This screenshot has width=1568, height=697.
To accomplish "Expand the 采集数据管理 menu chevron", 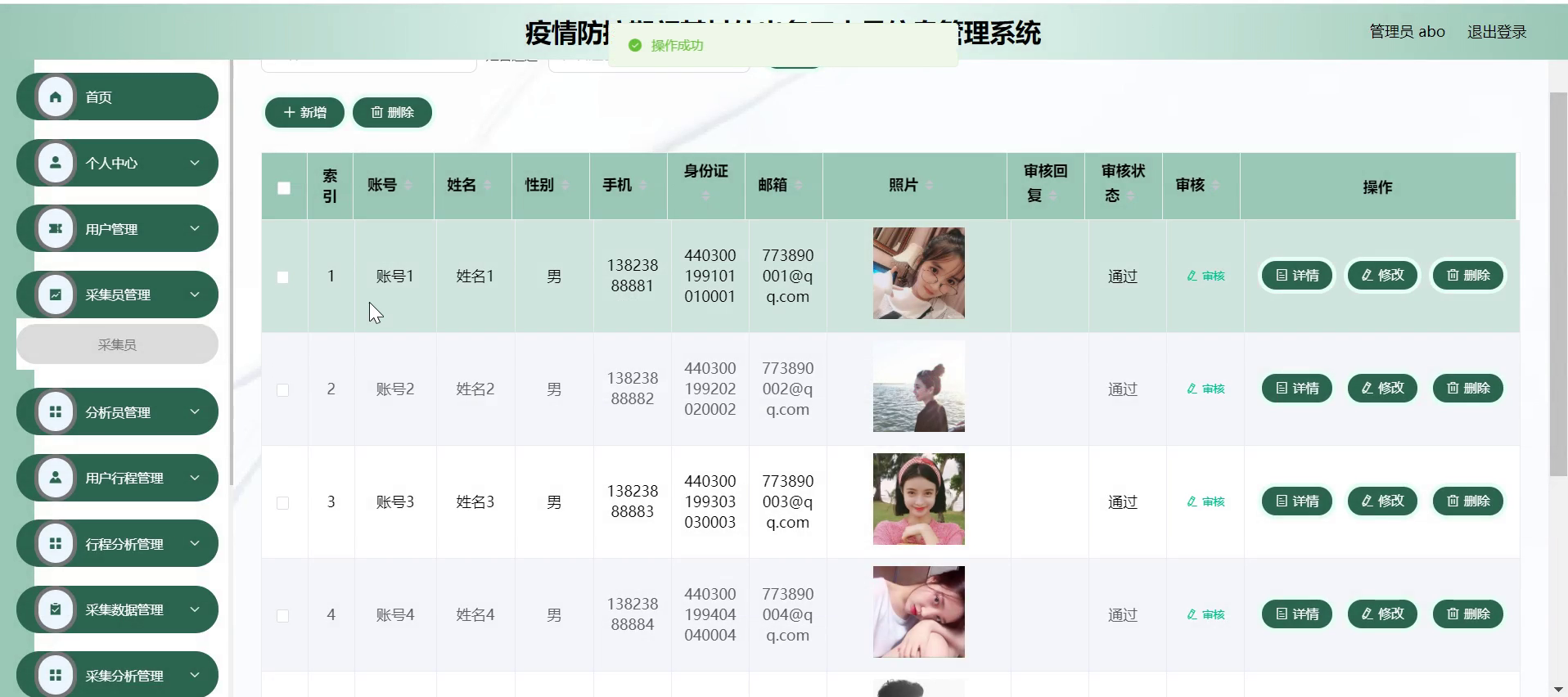I will click(195, 609).
